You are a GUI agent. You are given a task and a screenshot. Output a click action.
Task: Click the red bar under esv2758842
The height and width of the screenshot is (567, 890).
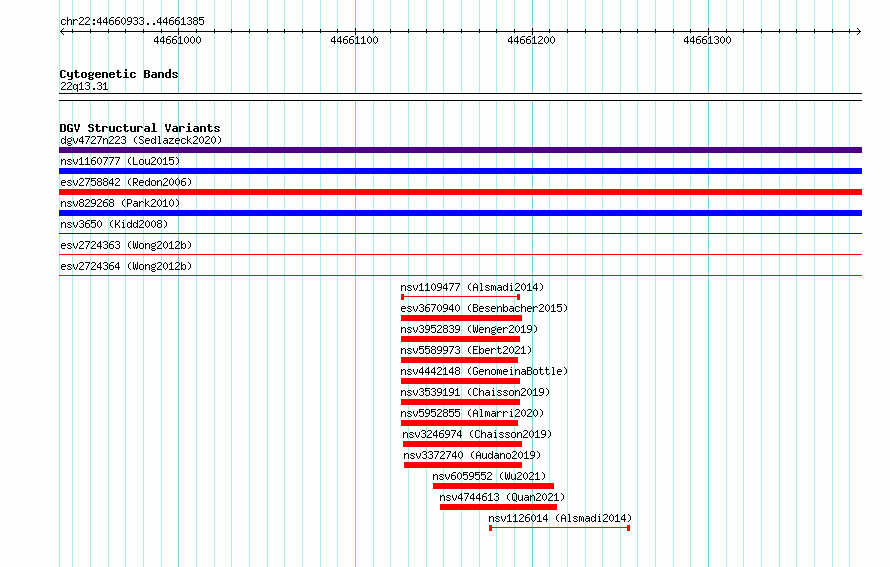[460, 192]
